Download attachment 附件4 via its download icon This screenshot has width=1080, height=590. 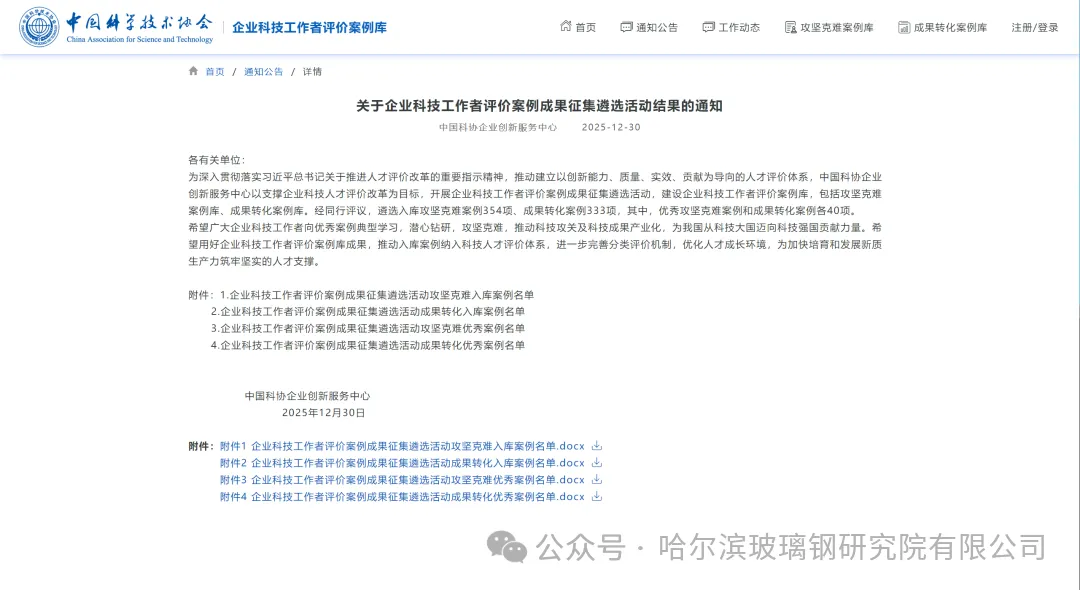(596, 497)
